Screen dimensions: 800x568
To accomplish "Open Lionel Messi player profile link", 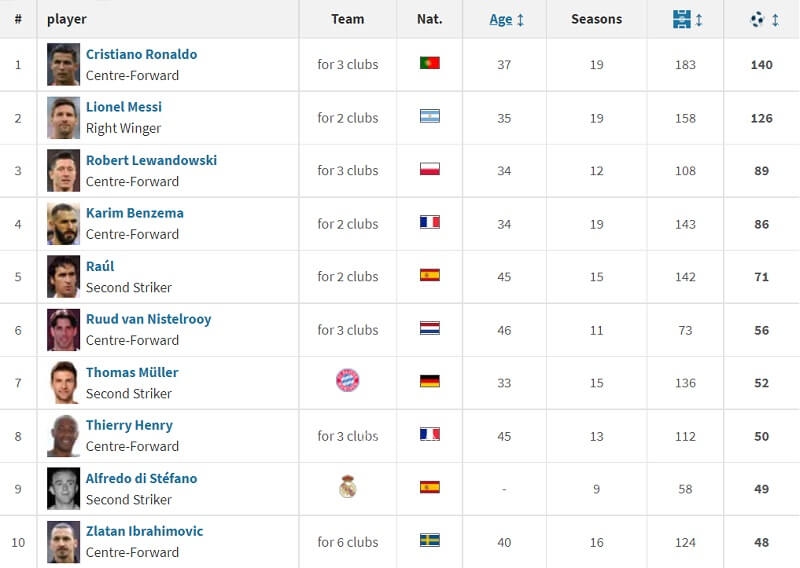I will pos(124,107).
